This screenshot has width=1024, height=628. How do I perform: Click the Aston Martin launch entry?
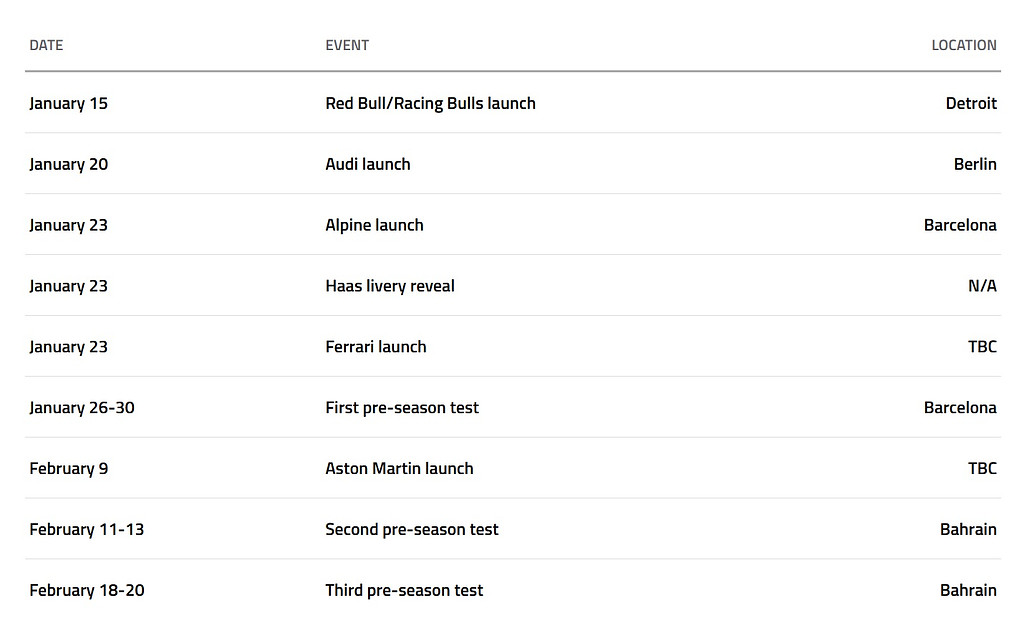(399, 468)
